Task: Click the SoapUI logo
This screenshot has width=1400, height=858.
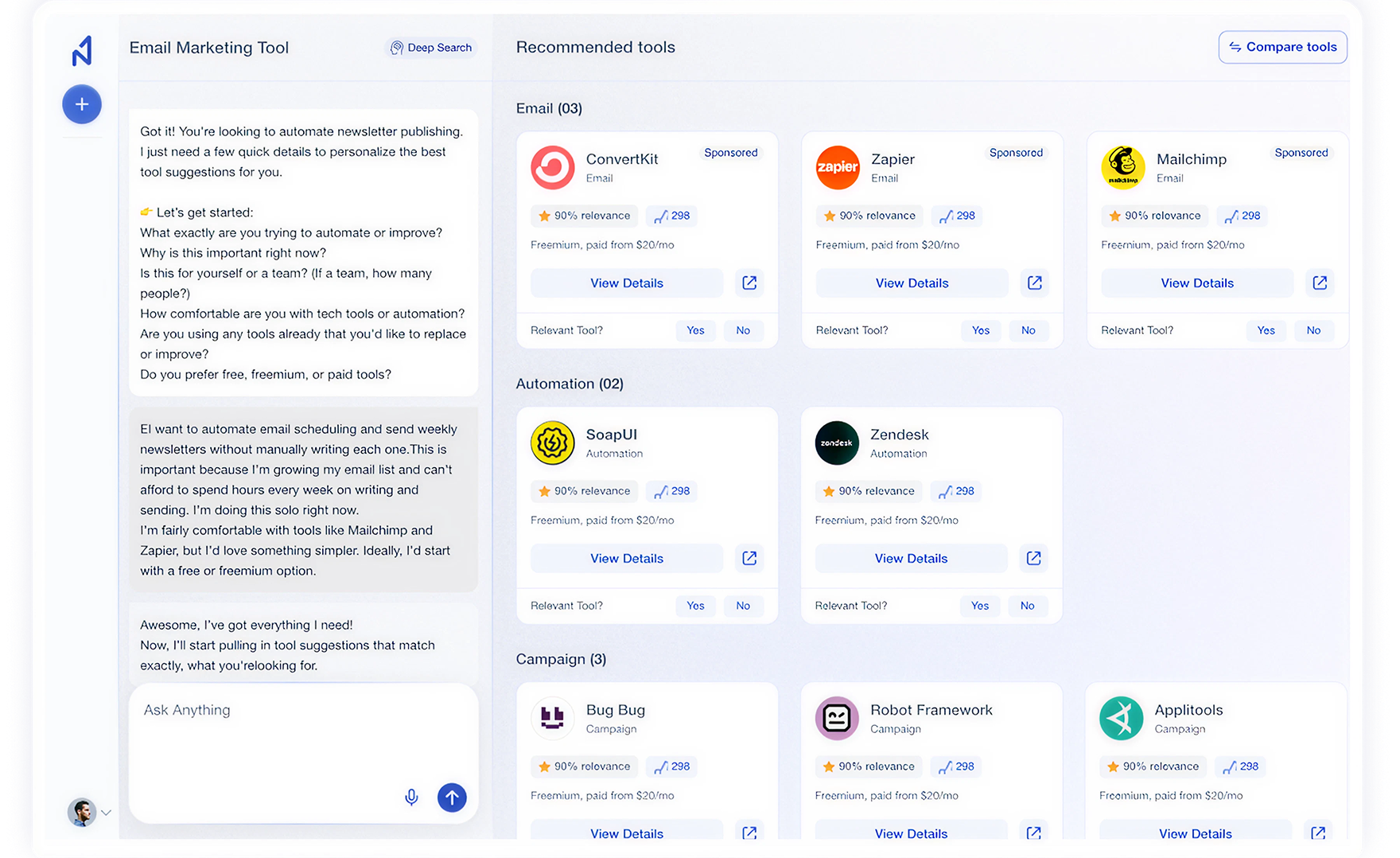Action: click(x=553, y=443)
